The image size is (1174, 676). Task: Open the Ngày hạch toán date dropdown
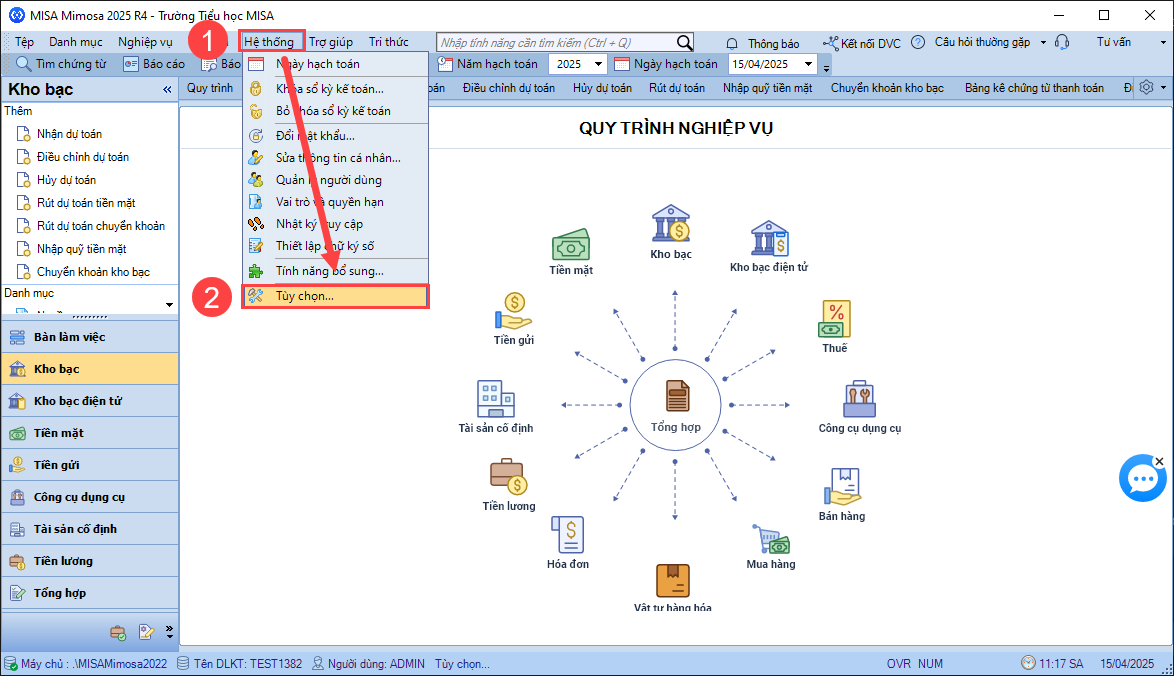coord(809,64)
